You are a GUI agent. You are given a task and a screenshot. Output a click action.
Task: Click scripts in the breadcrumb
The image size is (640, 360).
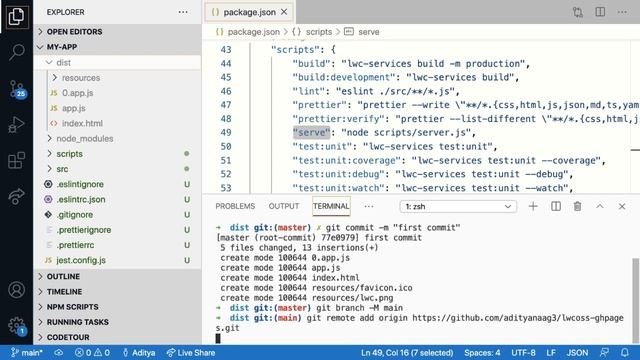pyautogui.click(x=319, y=32)
